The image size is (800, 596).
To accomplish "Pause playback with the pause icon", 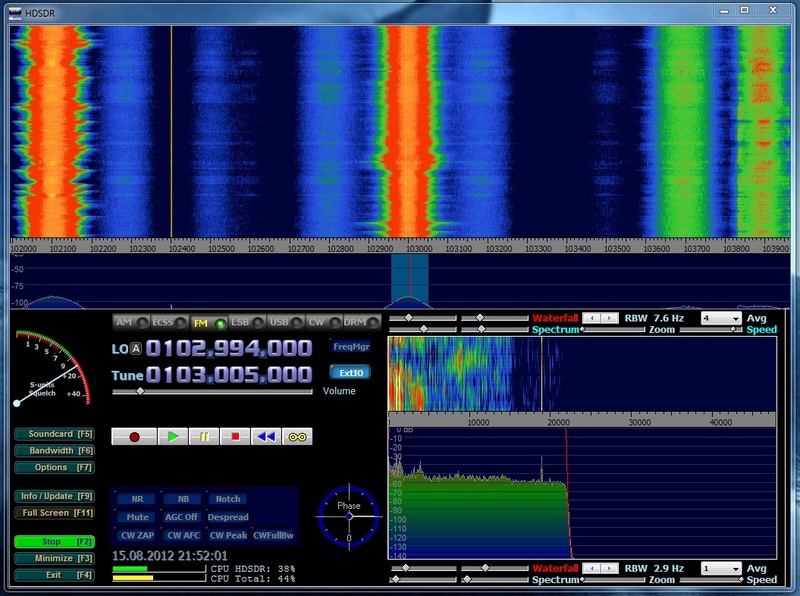I will [x=204, y=435].
